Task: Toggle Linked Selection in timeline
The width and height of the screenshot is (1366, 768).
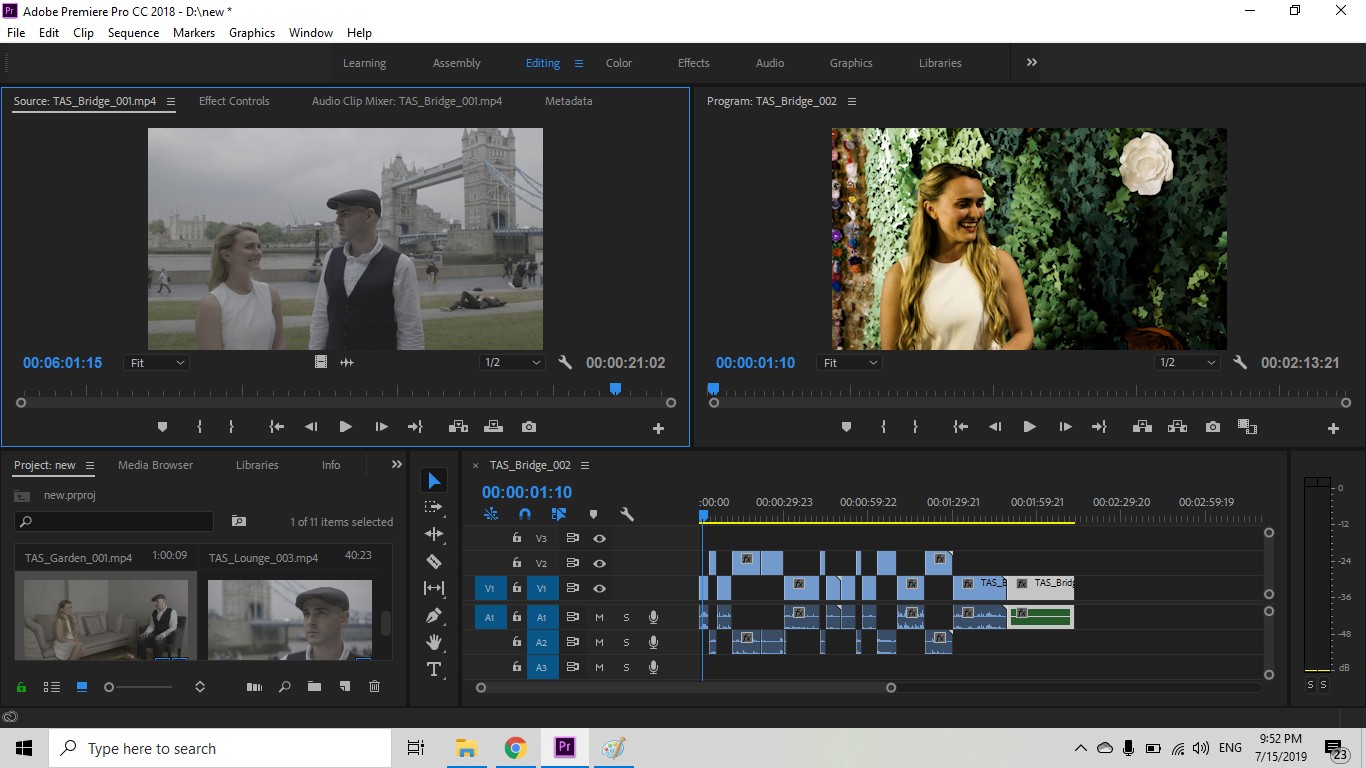Action: (559, 514)
